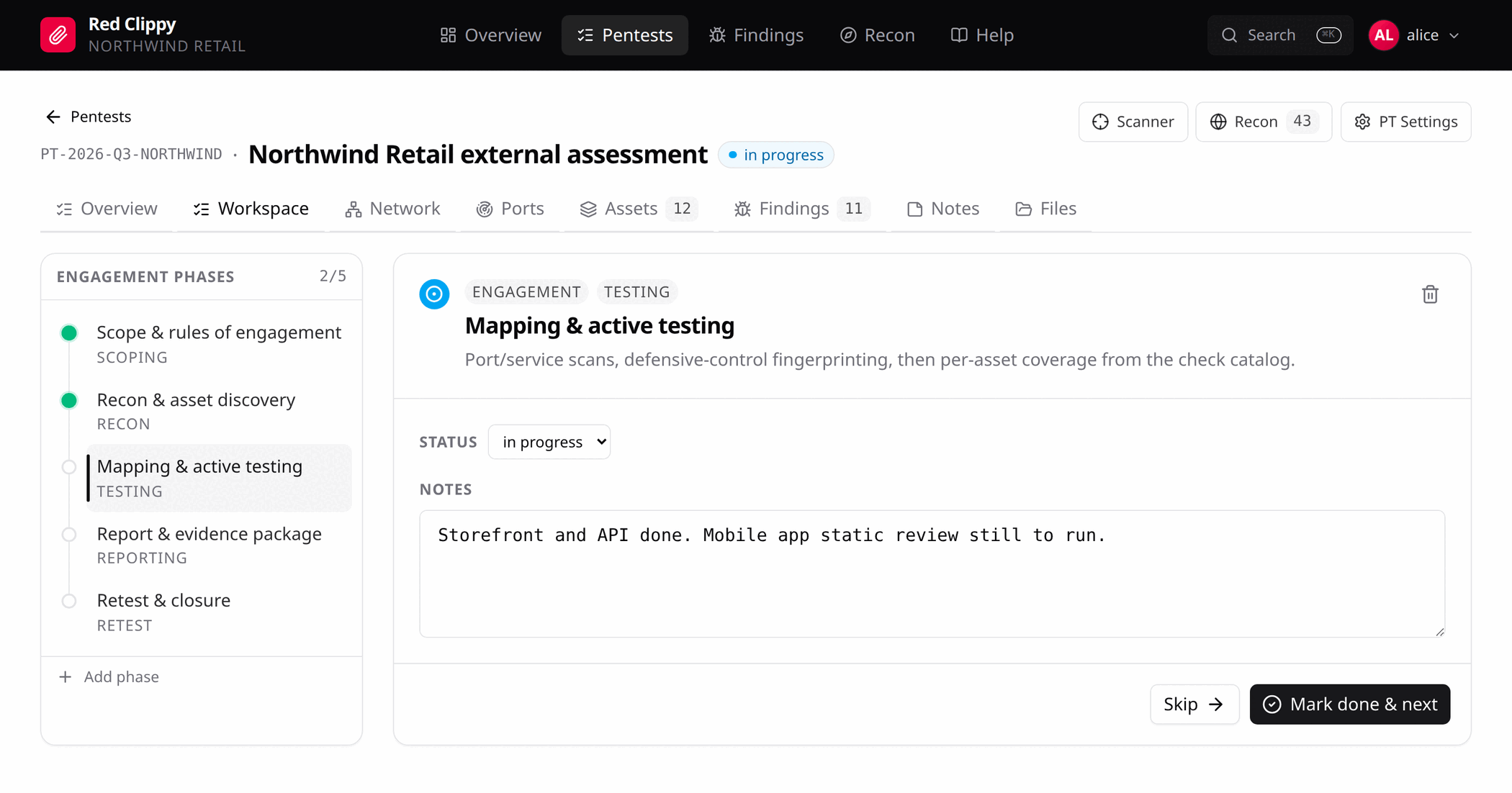This screenshot has height=793, width=1512.
Task: Click empty status circle for Retest phase
Action: coord(69,601)
